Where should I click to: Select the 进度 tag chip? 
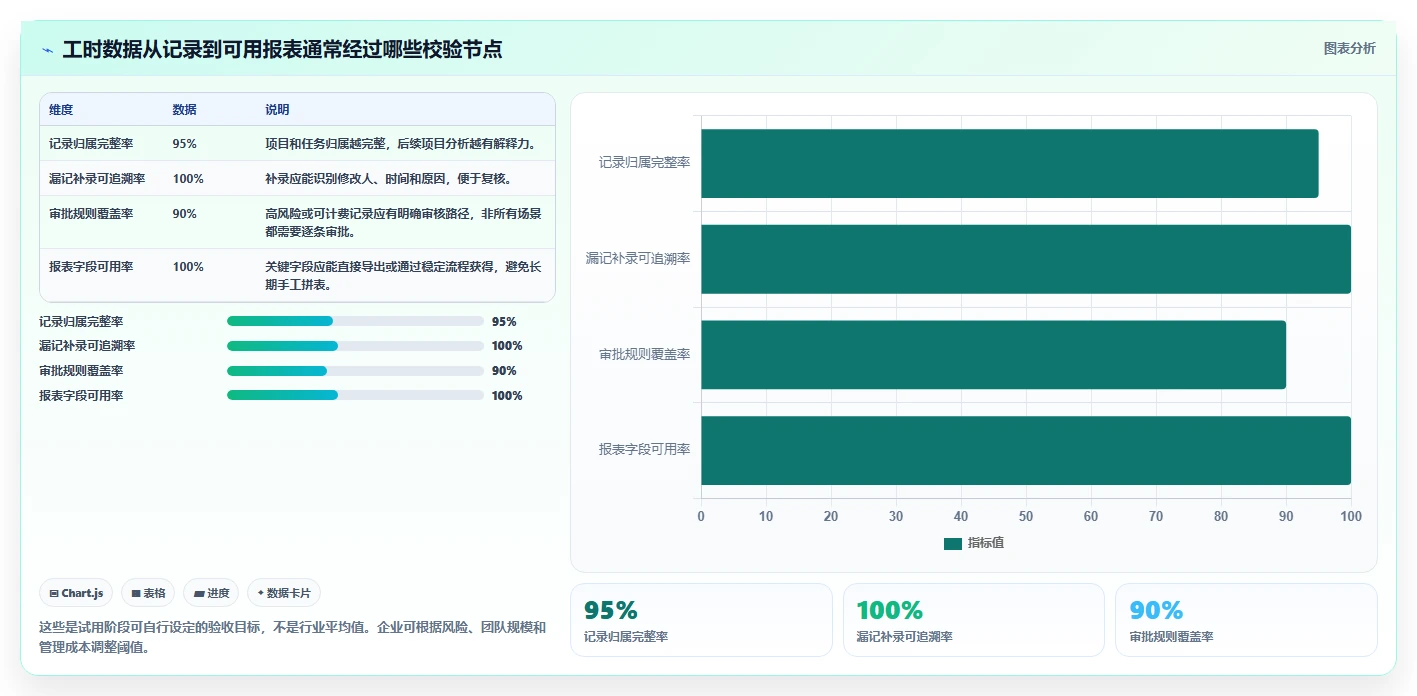click(x=211, y=593)
